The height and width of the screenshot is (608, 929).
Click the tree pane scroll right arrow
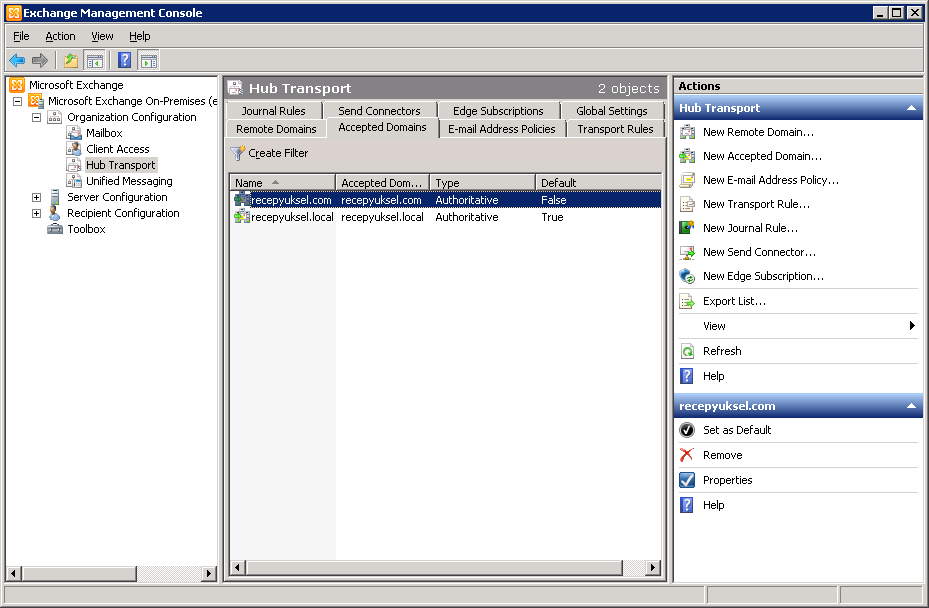[208, 573]
